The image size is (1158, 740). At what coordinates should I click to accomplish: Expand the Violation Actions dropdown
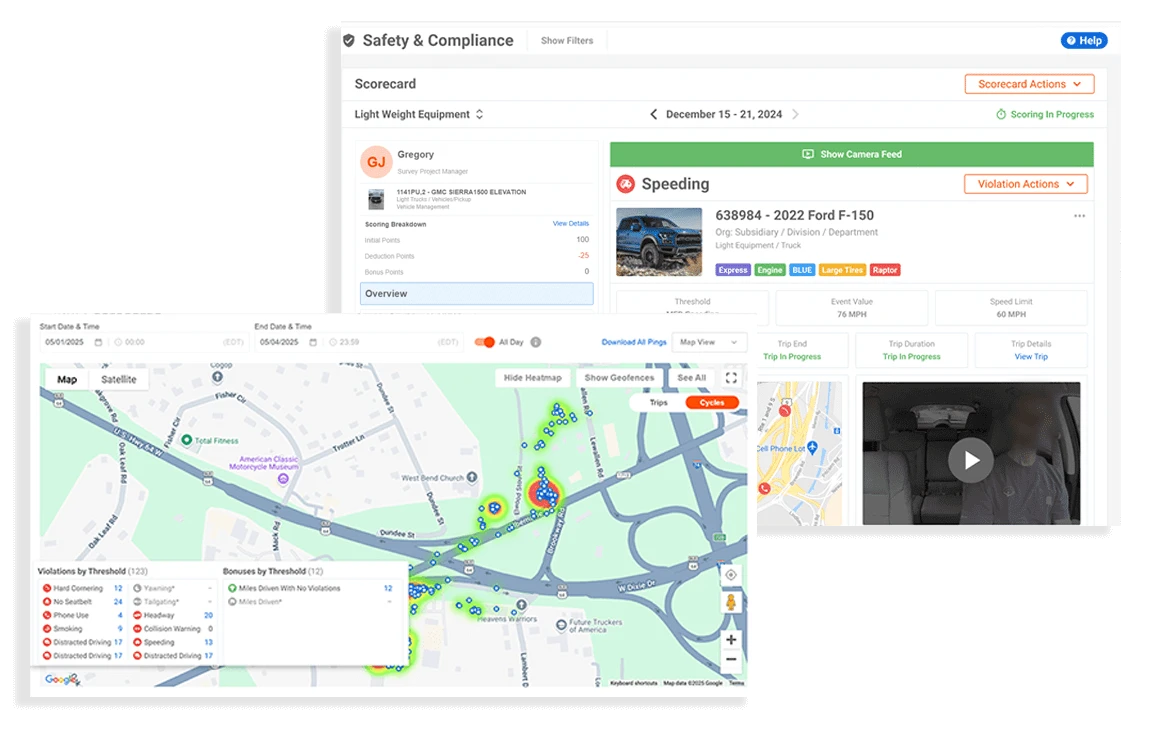pyautogui.click(x=1025, y=184)
